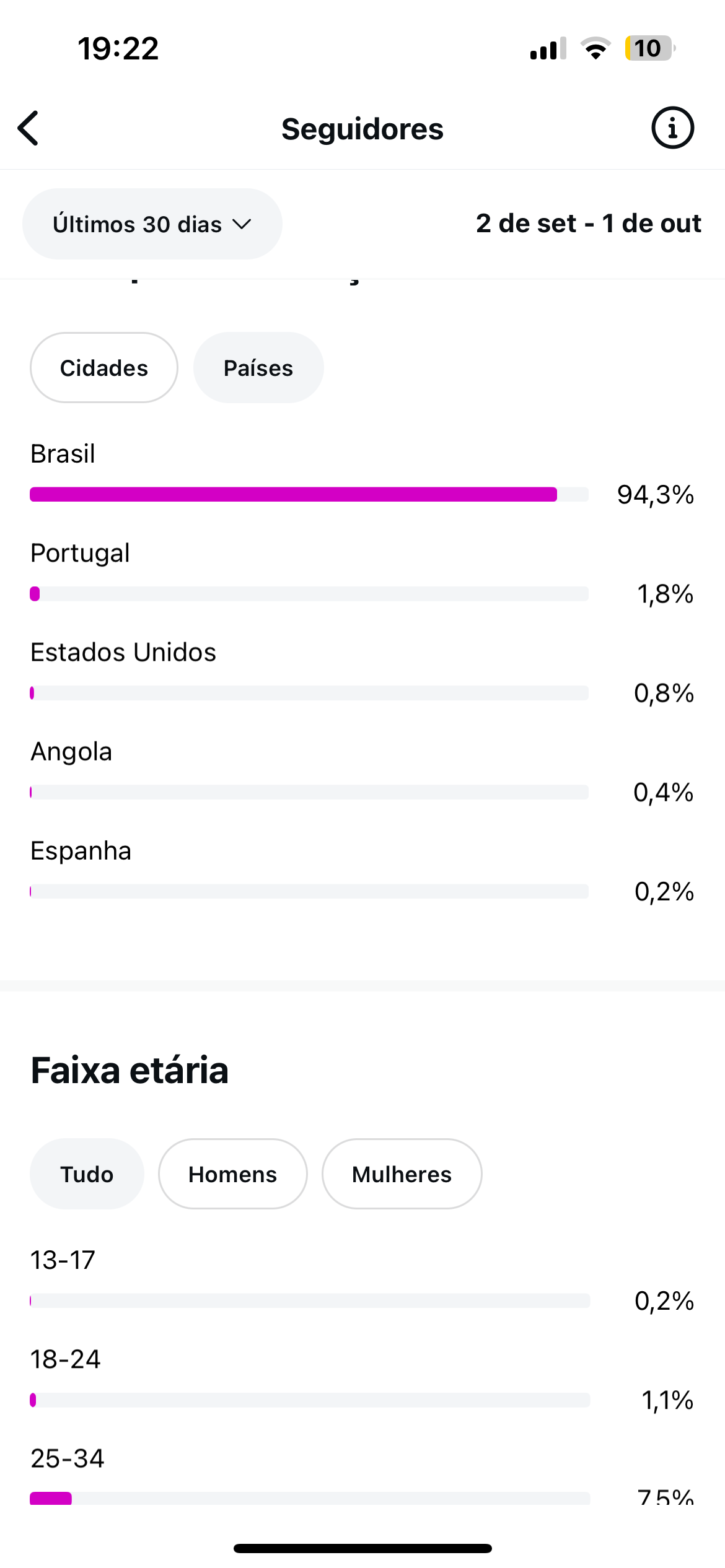Tap the Angola country label
725x1568 pixels.
point(71,752)
